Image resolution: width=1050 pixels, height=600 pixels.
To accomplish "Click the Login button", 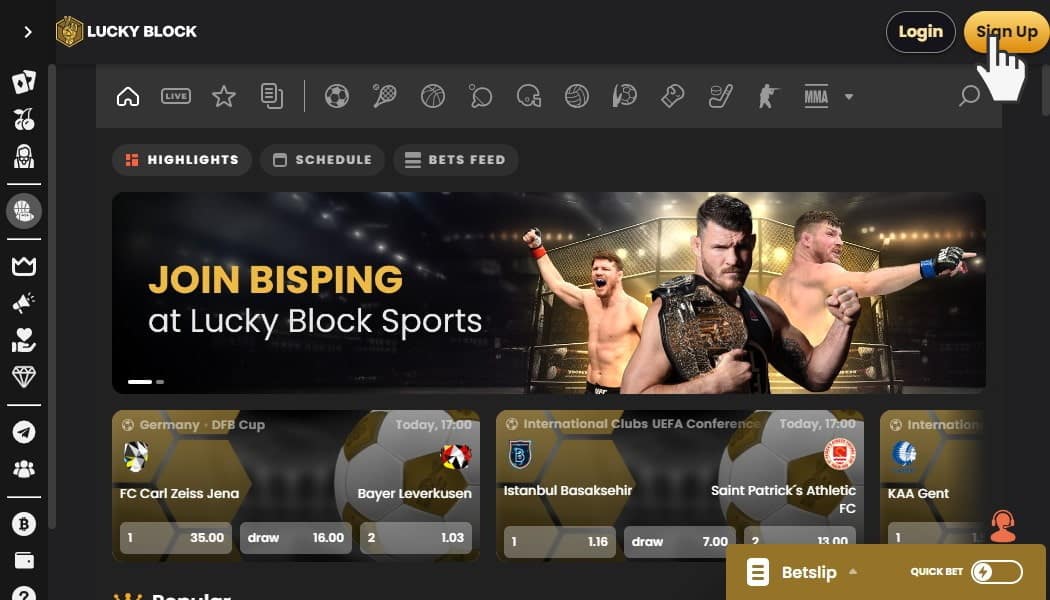I will (x=921, y=31).
